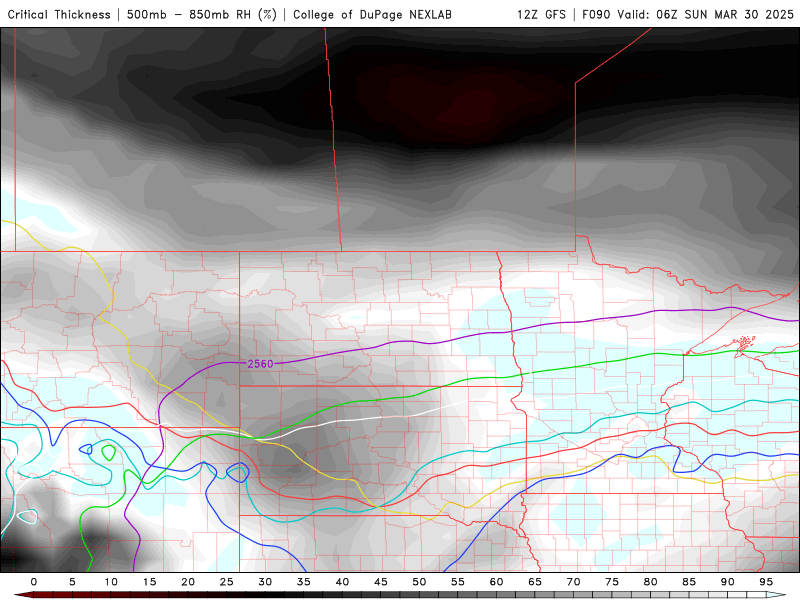Screen dimensions: 800x600
Task: Click the colorbar tick label "65"
Action: click(535, 582)
